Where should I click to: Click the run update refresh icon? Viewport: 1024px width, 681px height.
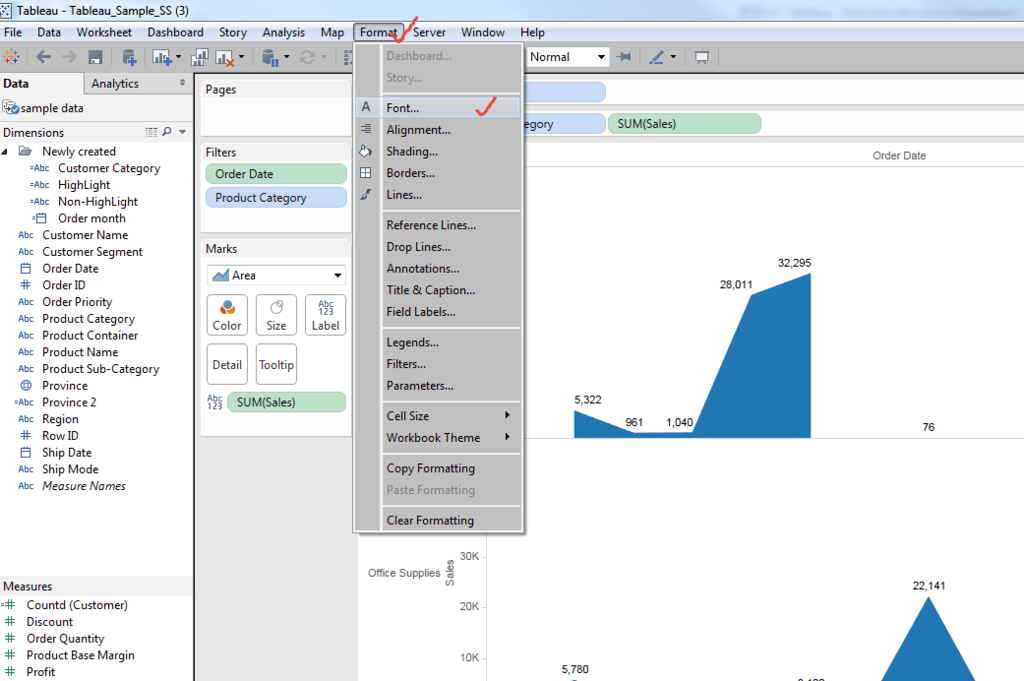[x=307, y=57]
